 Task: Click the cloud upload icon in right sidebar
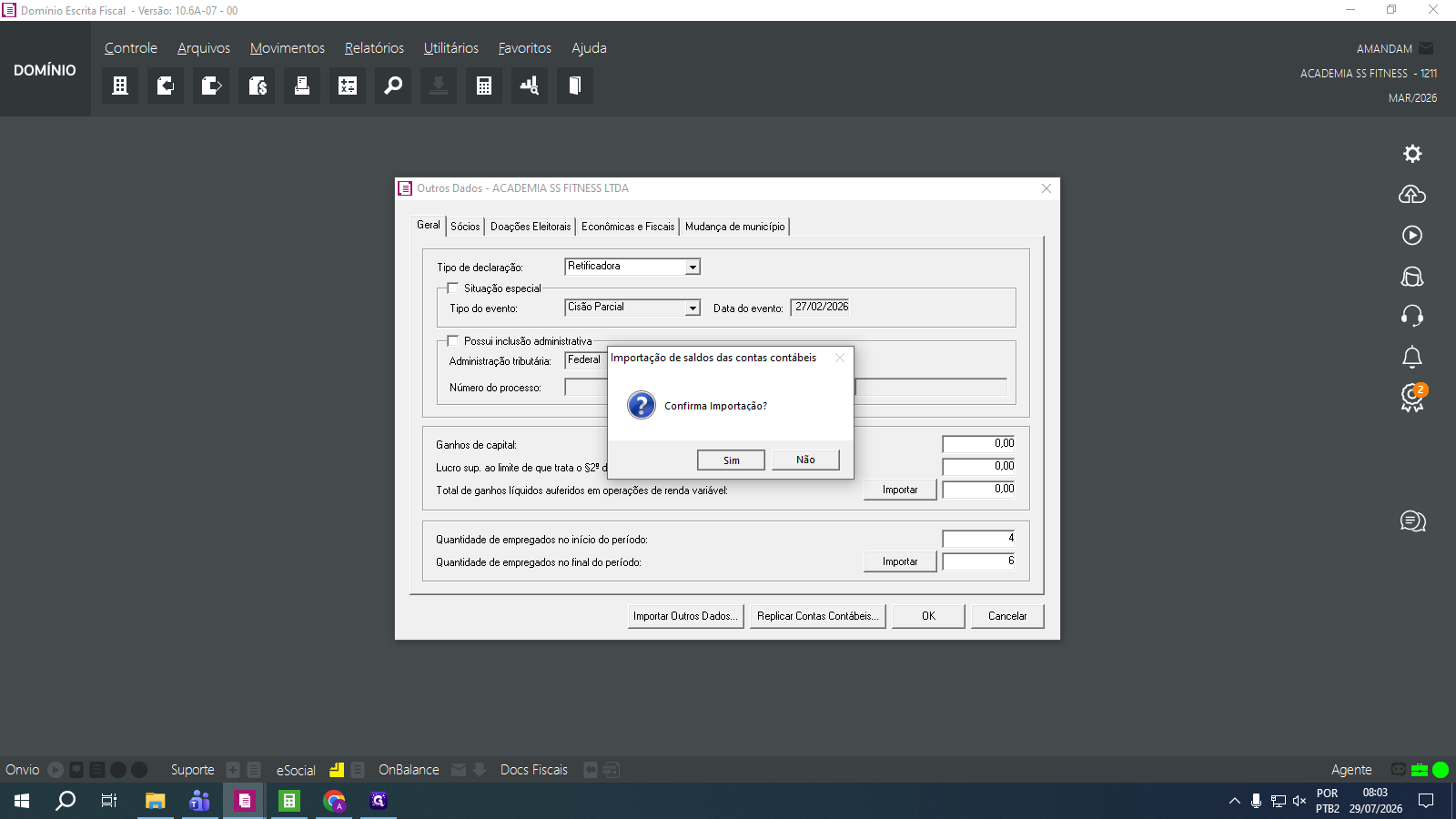pyautogui.click(x=1412, y=195)
